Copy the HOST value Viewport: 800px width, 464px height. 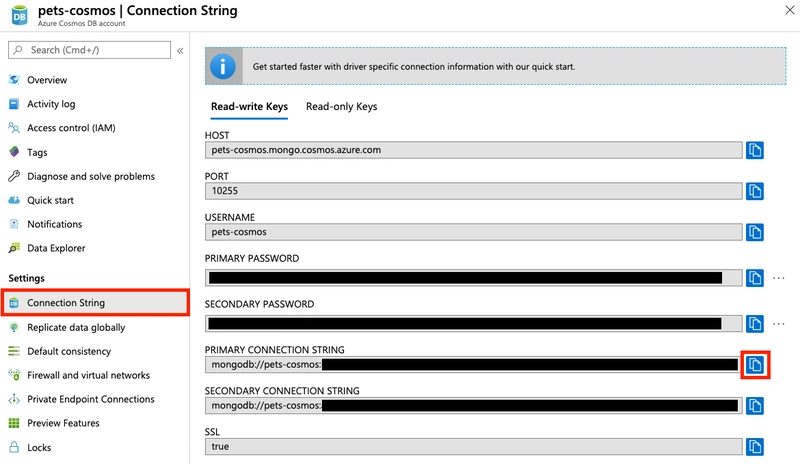(755, 150)
